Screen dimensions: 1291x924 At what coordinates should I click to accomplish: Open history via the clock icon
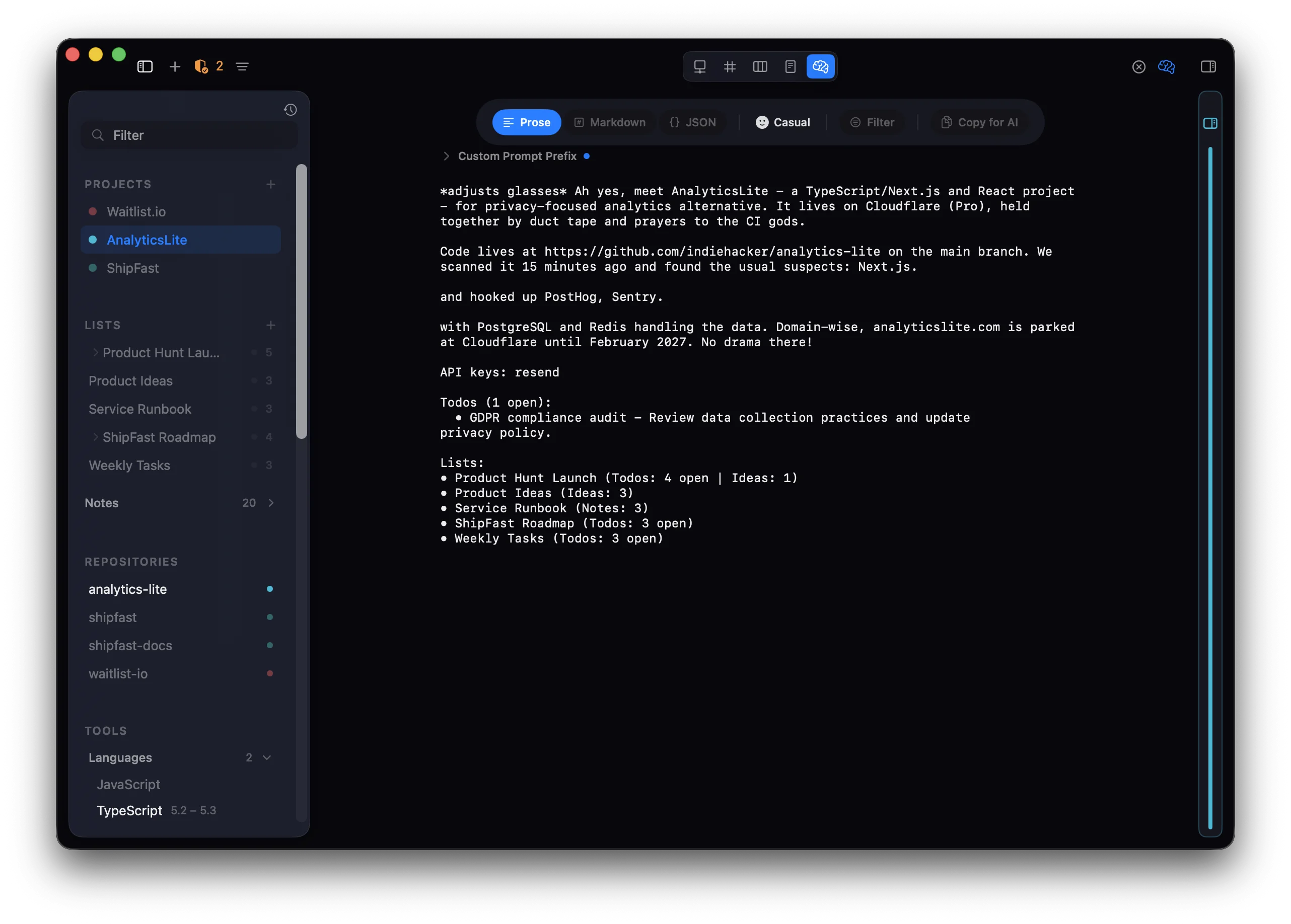click(291, 110)
